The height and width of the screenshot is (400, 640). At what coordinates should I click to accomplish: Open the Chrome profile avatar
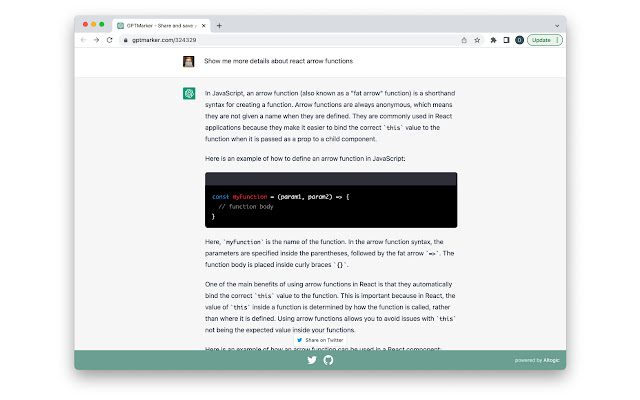coord(519,40)
